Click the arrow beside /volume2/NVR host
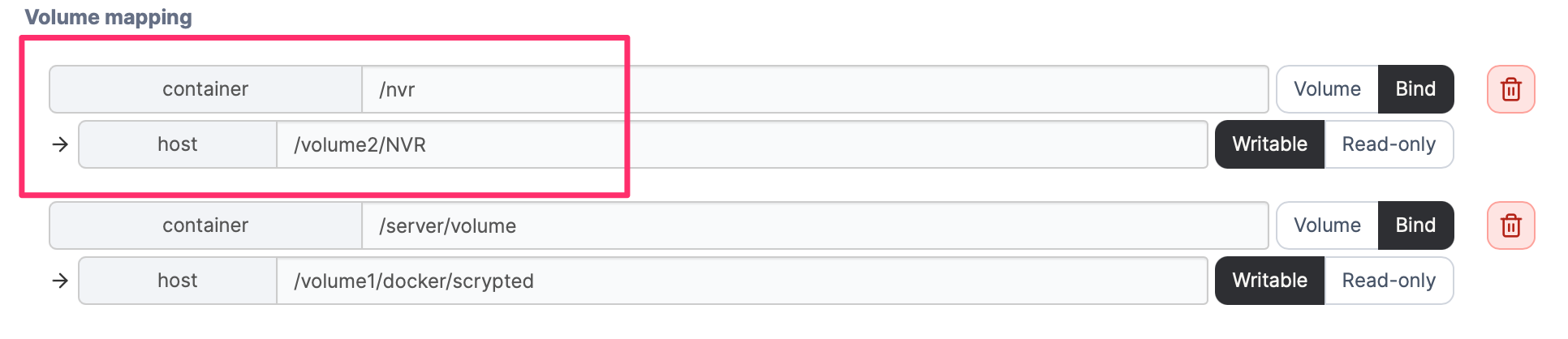This screenshot has width=1568, height=339. (x=60, y=144)
